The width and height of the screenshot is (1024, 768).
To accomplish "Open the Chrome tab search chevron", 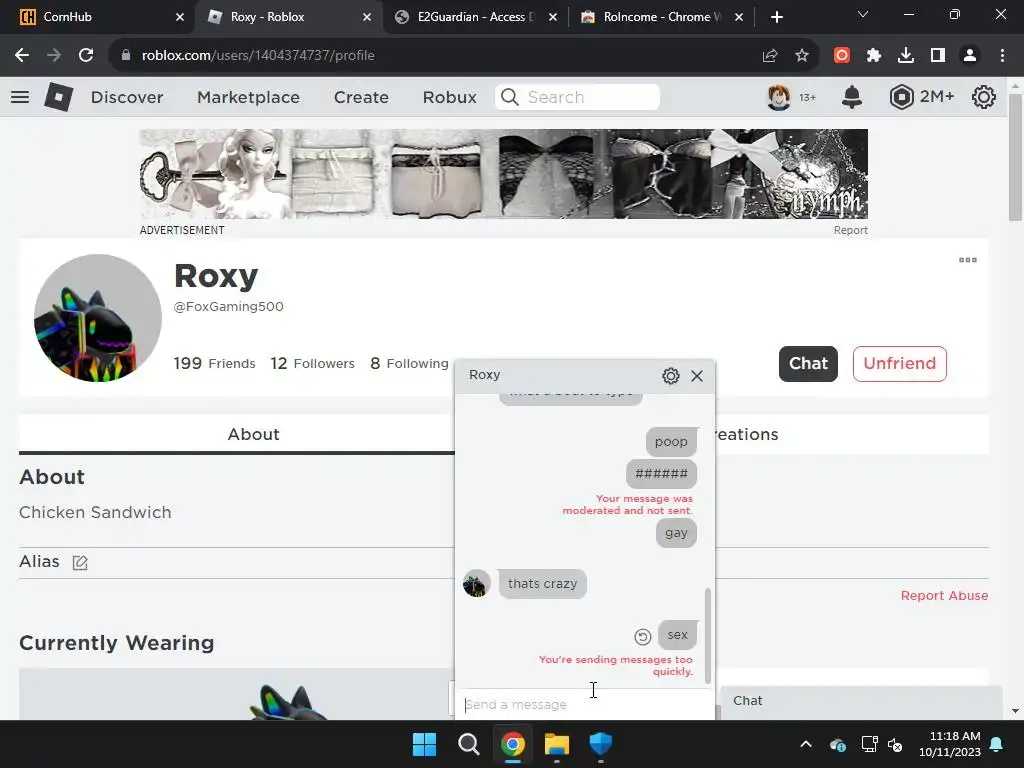I will pos(863,14).
